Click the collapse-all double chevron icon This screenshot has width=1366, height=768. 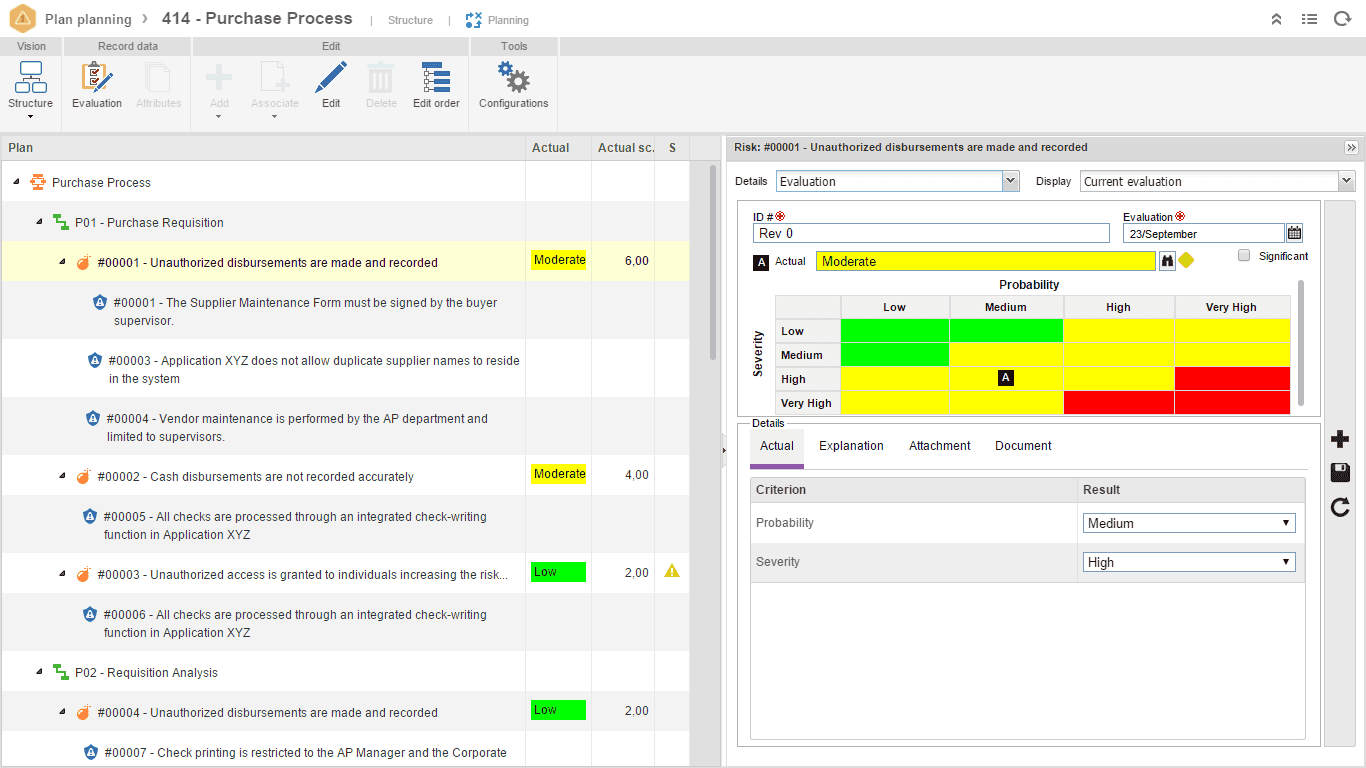pos(1277,19)
